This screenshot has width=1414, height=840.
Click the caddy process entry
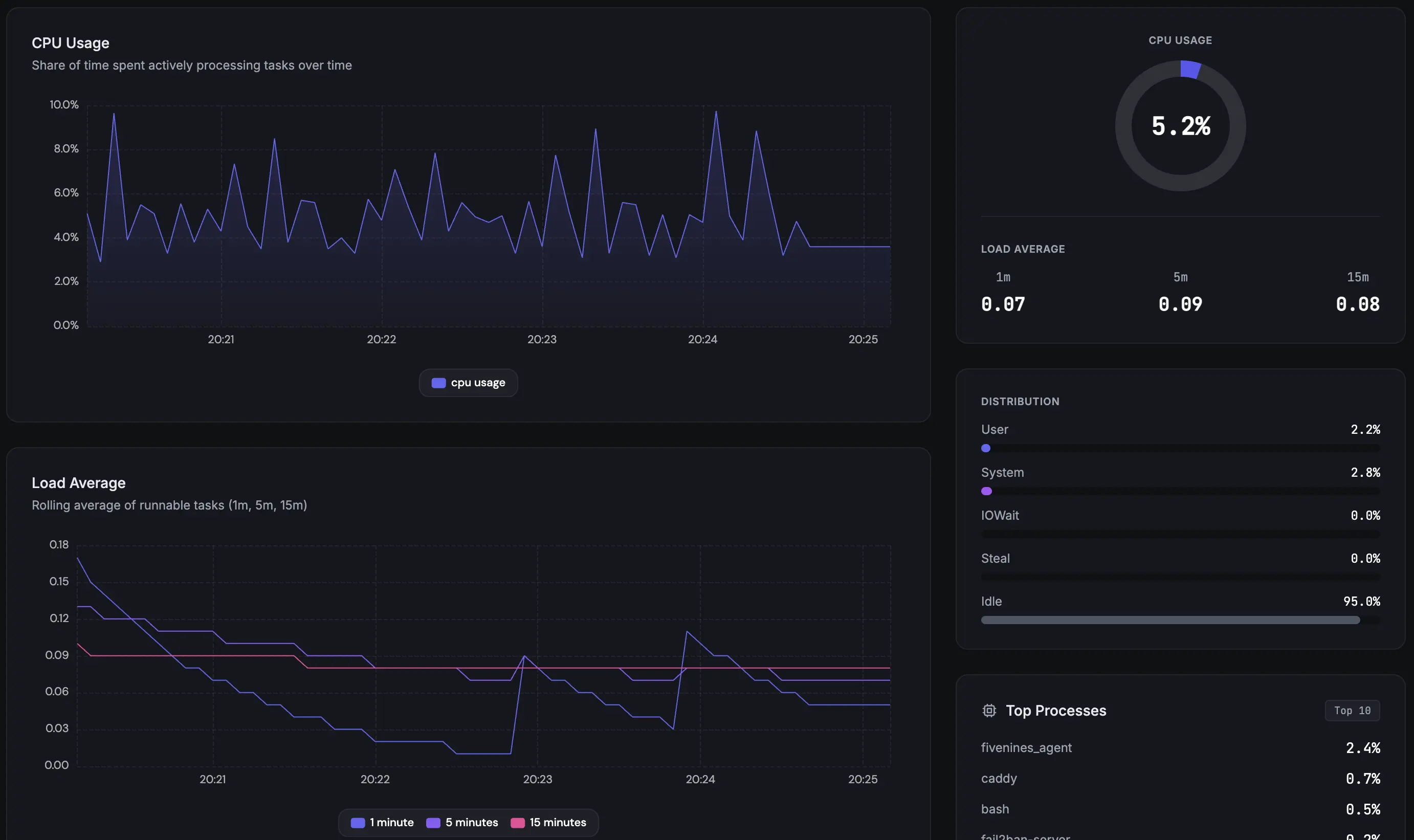[999, 778]
